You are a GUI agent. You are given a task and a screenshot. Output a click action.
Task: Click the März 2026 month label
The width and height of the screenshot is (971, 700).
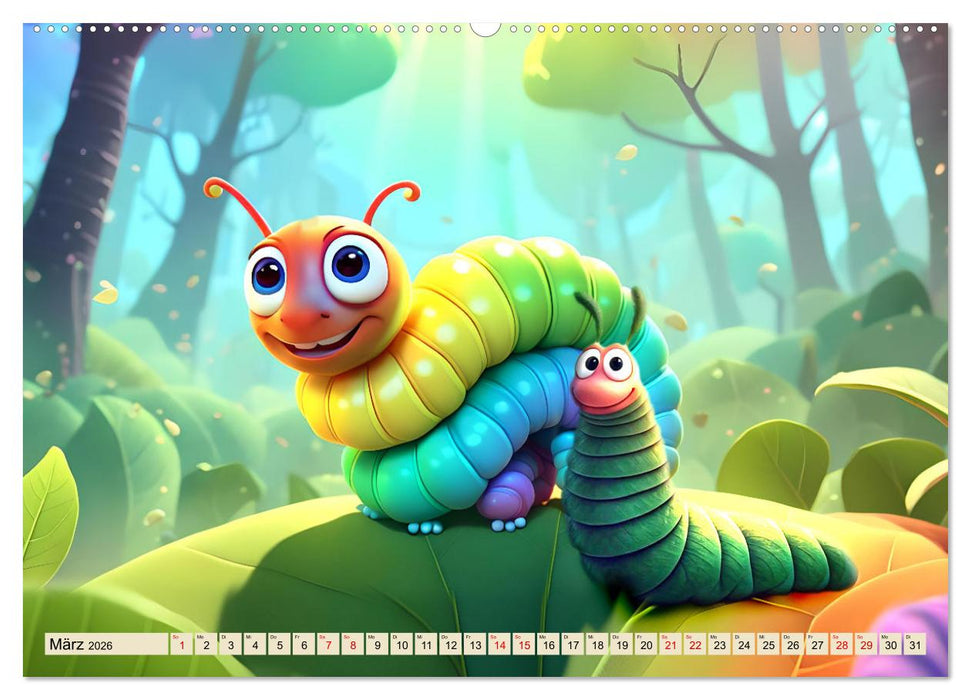pos(81,645)
